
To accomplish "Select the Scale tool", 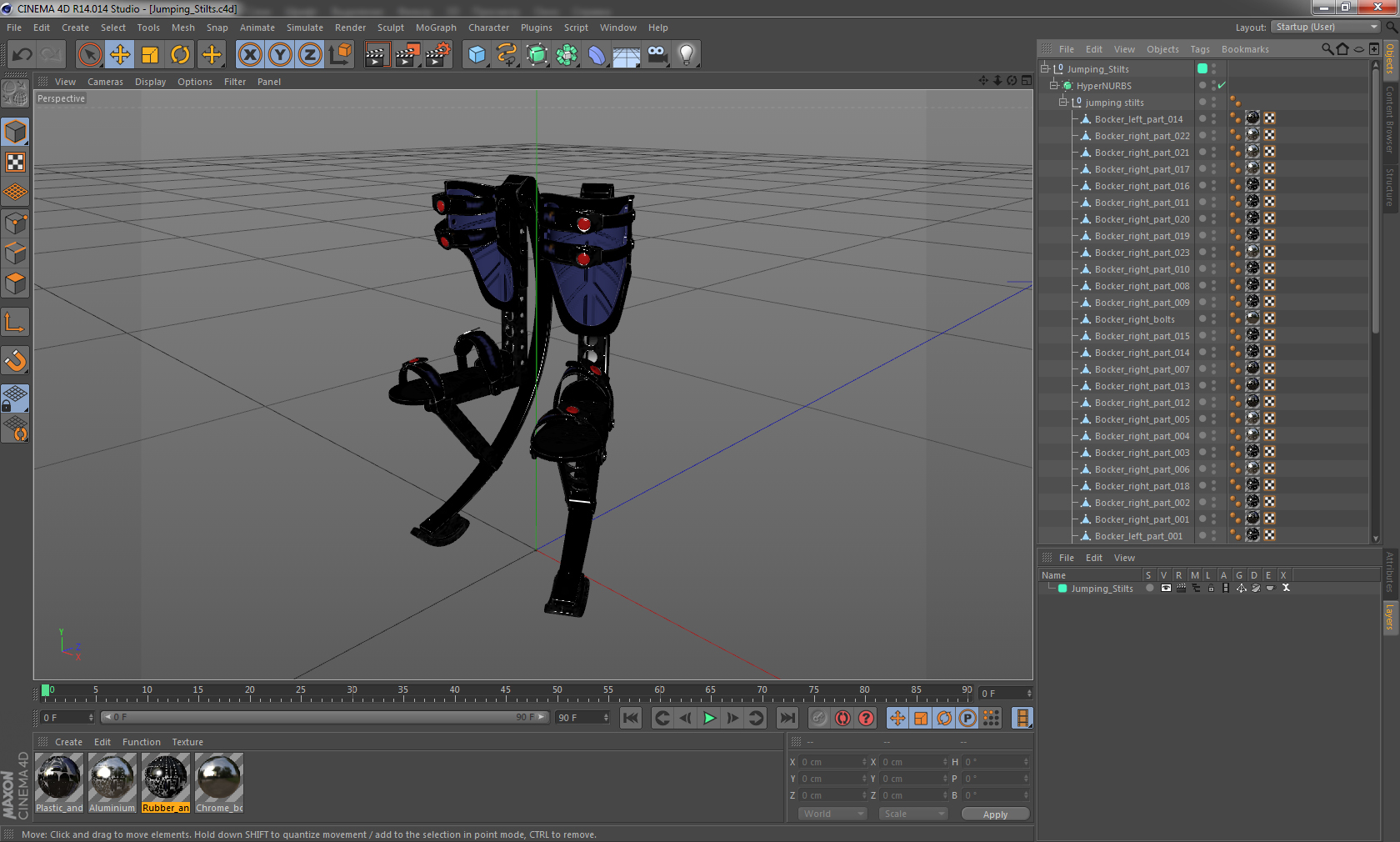I will pyautogui.click(x=150, y=55).
